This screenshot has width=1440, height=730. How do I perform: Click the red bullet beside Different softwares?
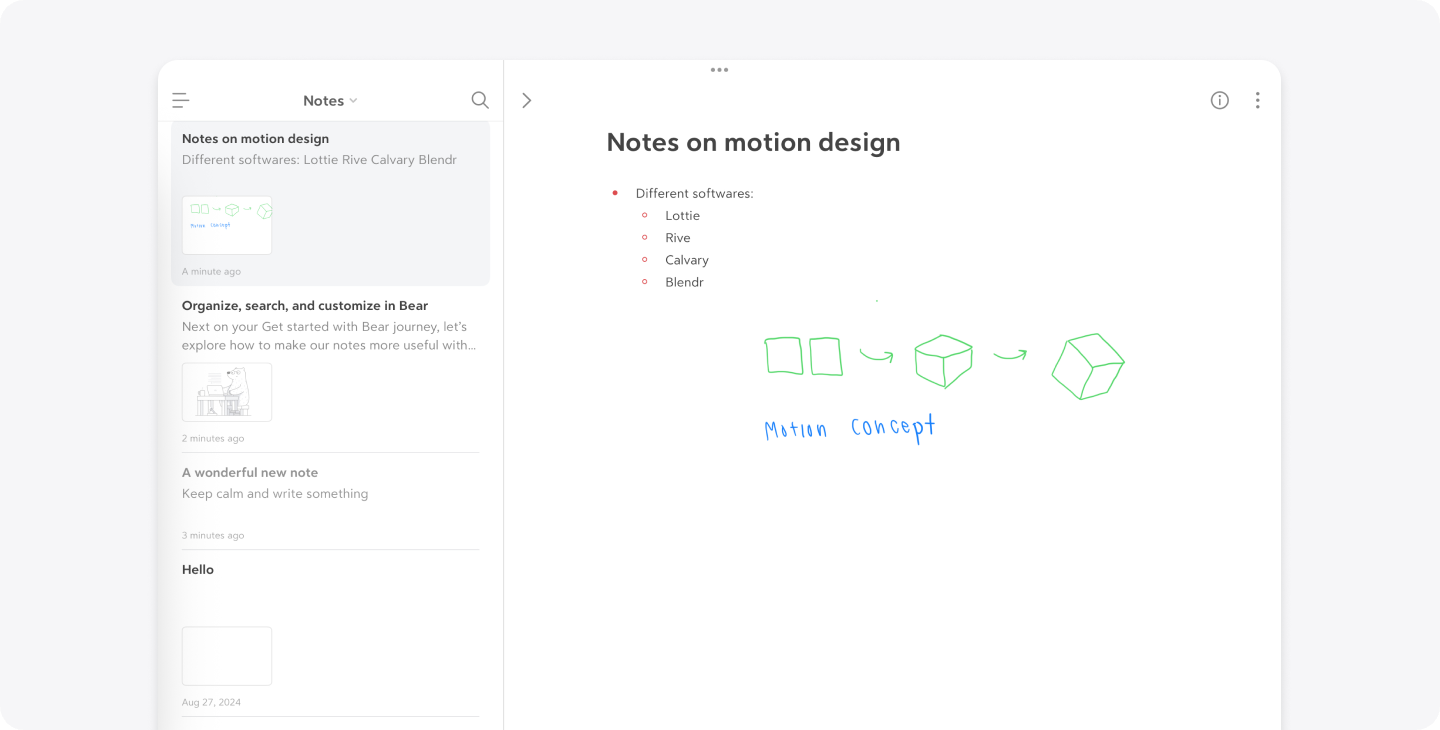[614, 192]
